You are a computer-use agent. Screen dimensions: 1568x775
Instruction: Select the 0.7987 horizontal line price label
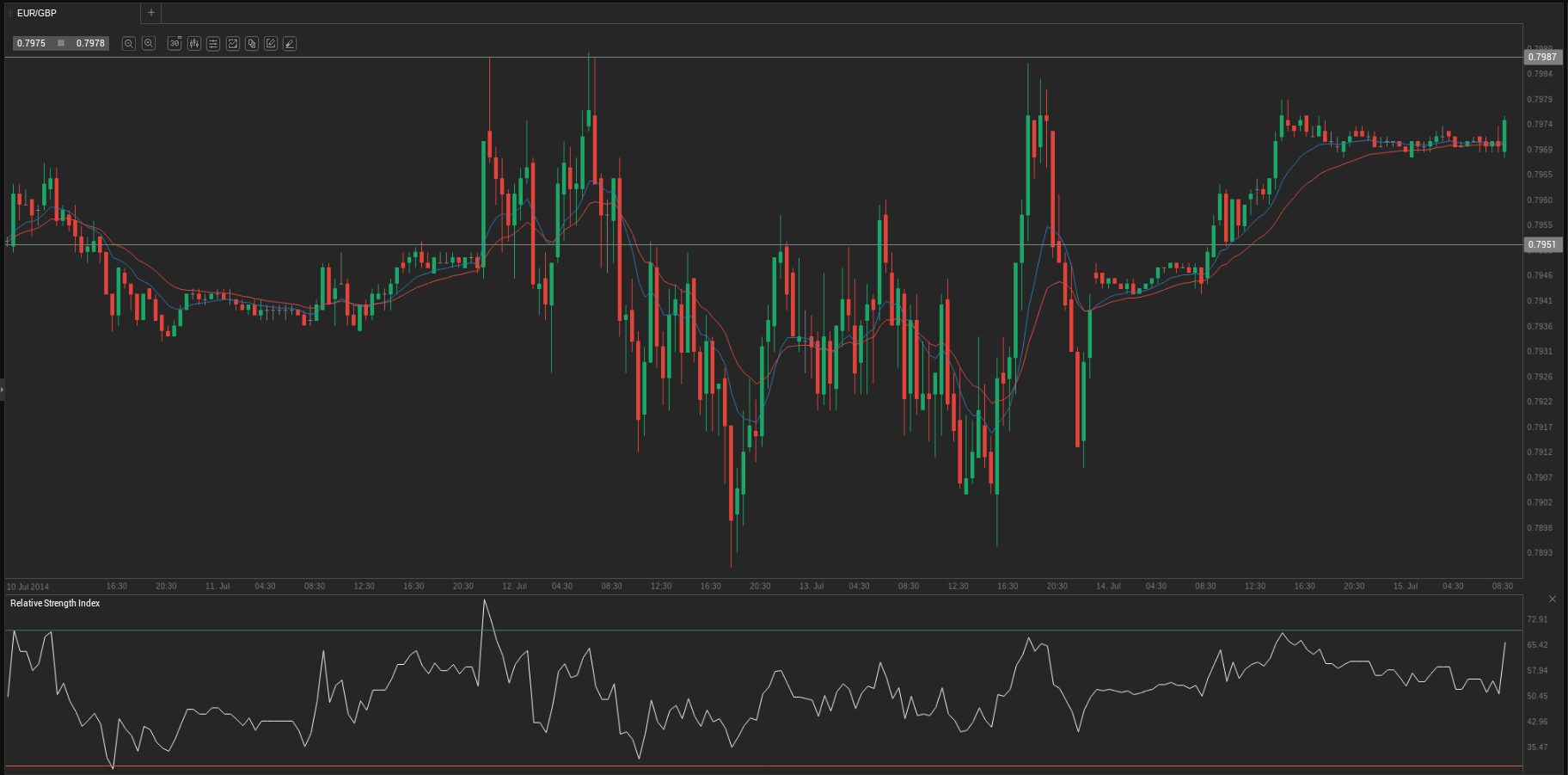[1542, 57]
